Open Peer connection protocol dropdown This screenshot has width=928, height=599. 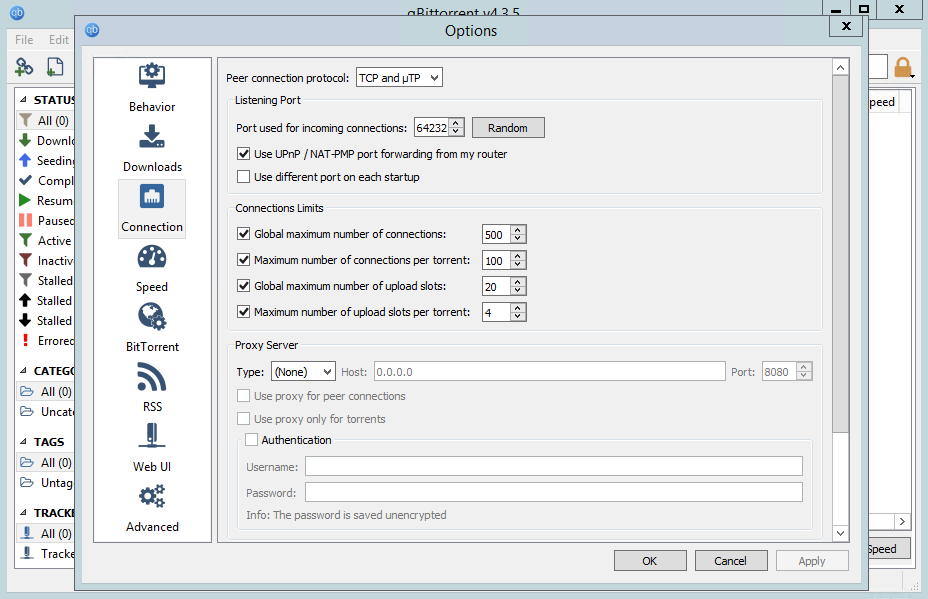(x=399, y=78)
